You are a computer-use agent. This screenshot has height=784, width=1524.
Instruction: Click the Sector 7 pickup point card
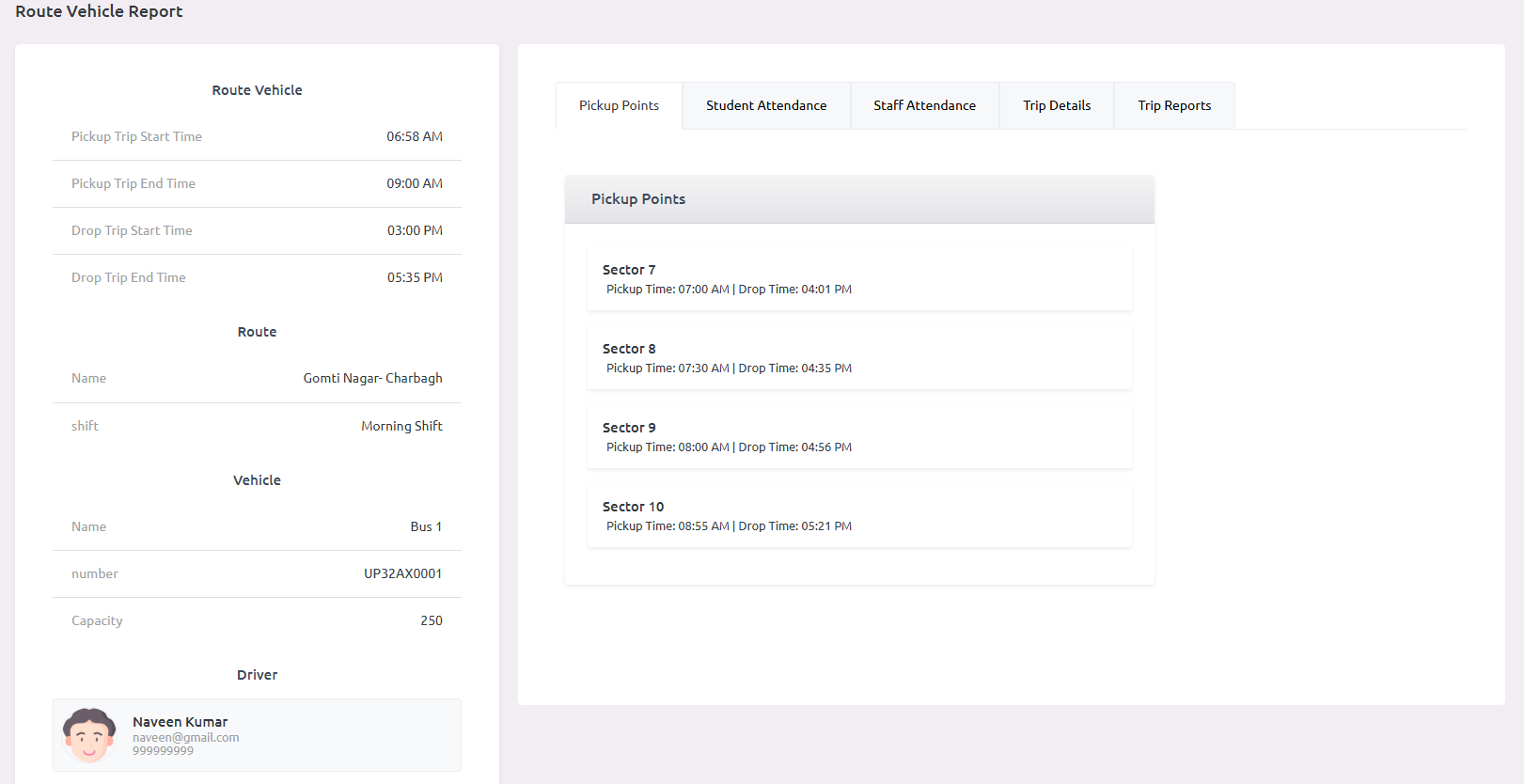859,279
